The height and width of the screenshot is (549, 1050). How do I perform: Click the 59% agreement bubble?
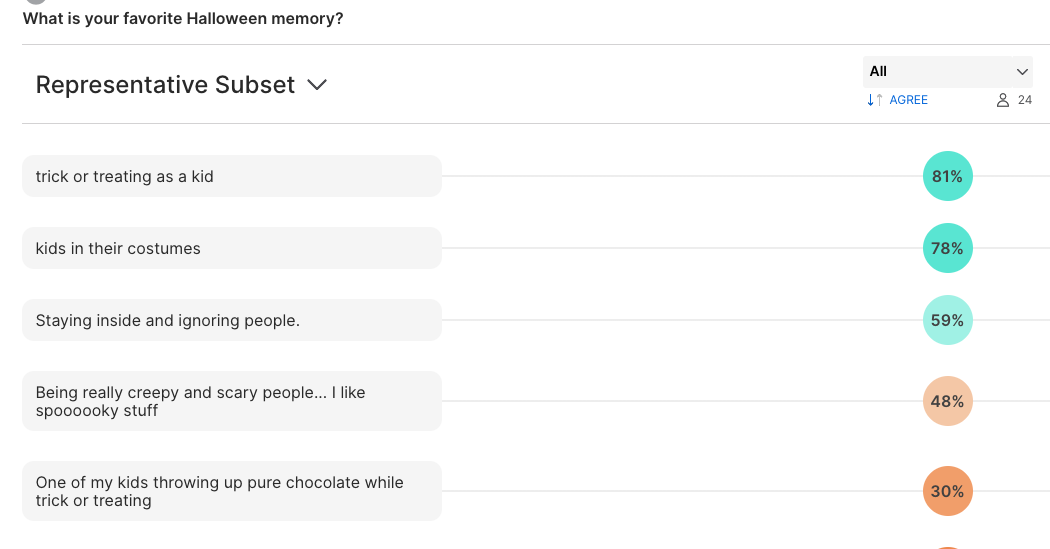[948, 320]
